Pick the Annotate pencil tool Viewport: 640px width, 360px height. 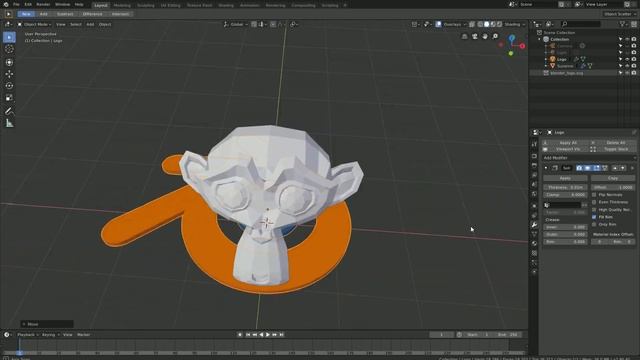coord(9,111)
